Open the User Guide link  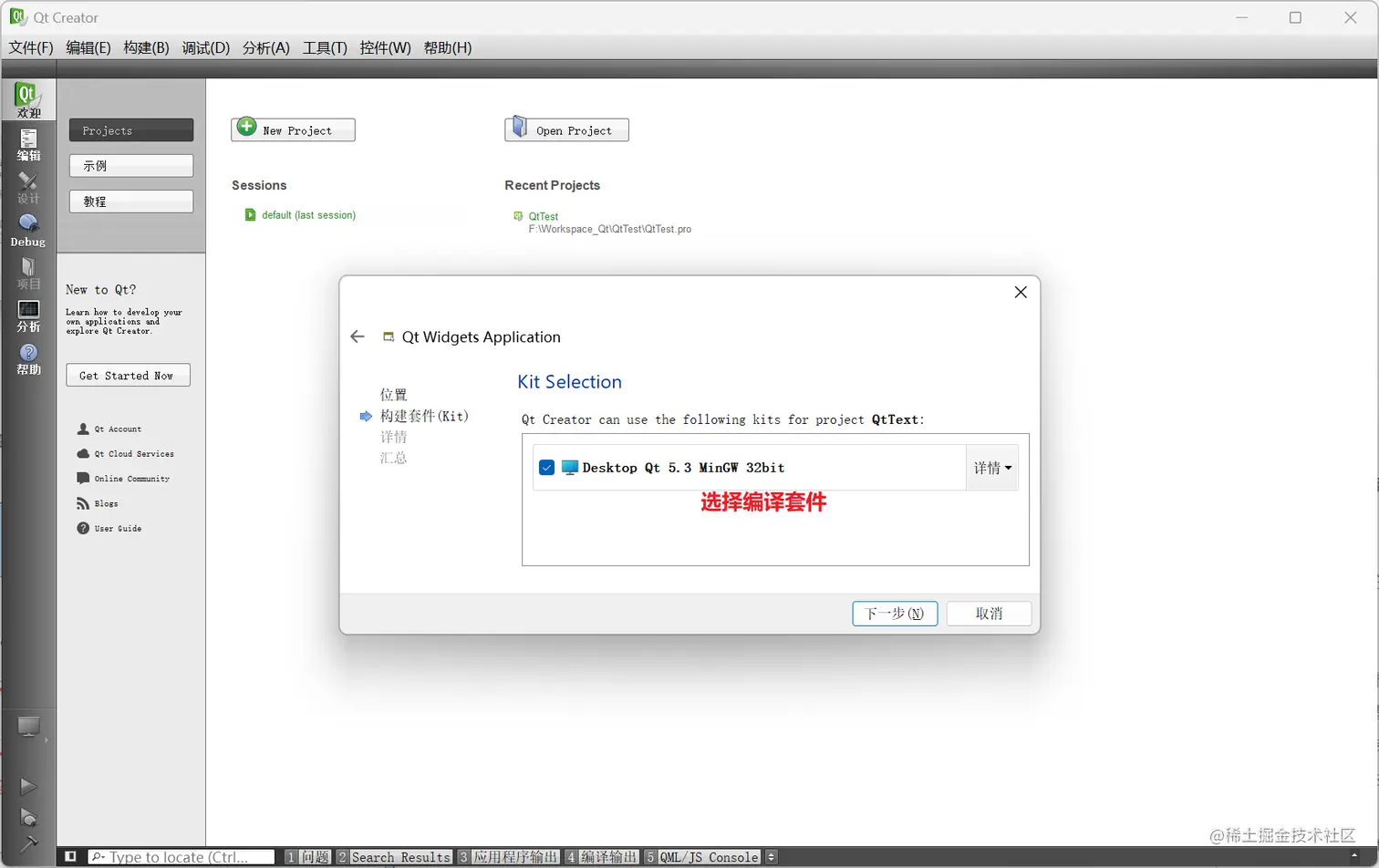(118, 528)
